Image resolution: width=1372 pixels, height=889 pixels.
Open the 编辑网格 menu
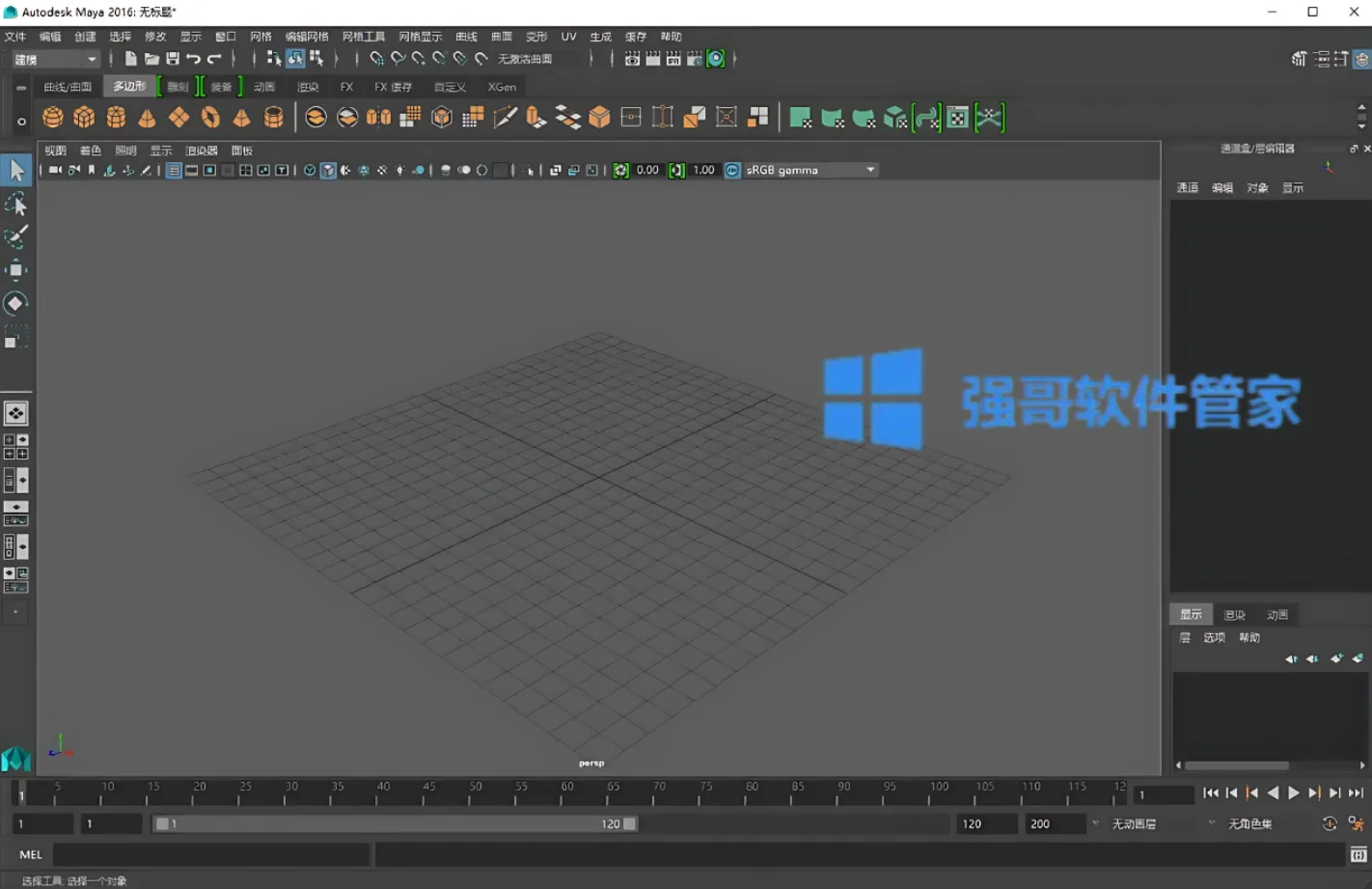coord(307,37)
